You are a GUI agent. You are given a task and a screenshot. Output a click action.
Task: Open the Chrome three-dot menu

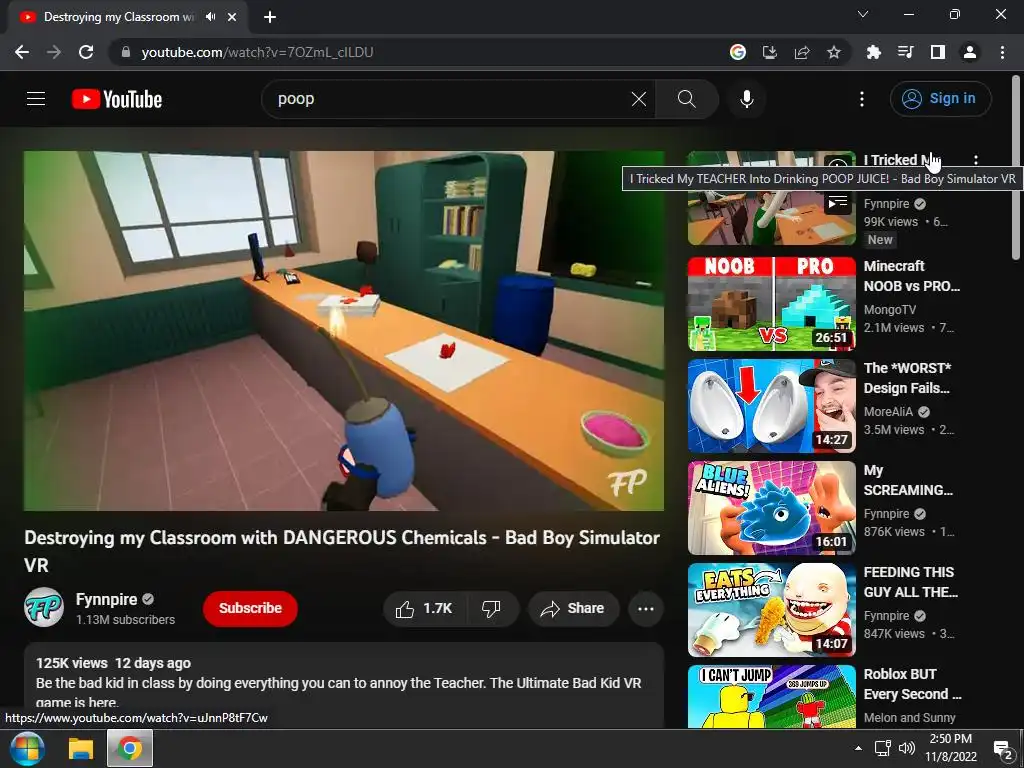click(x=1002, y=52)
